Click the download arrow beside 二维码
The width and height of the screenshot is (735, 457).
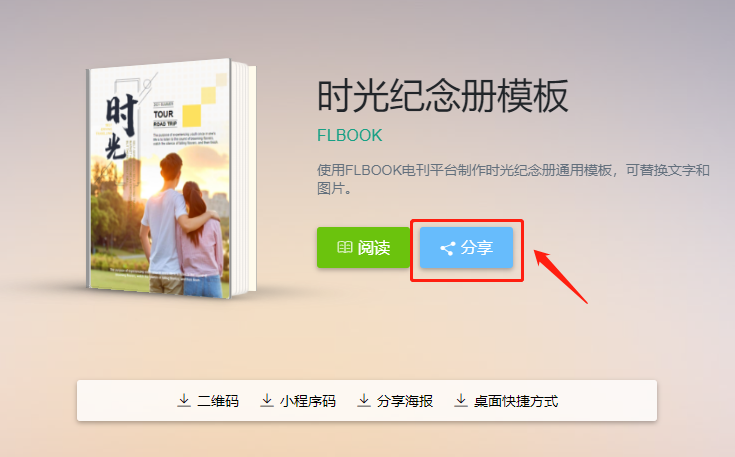click(x=184, y=400)
